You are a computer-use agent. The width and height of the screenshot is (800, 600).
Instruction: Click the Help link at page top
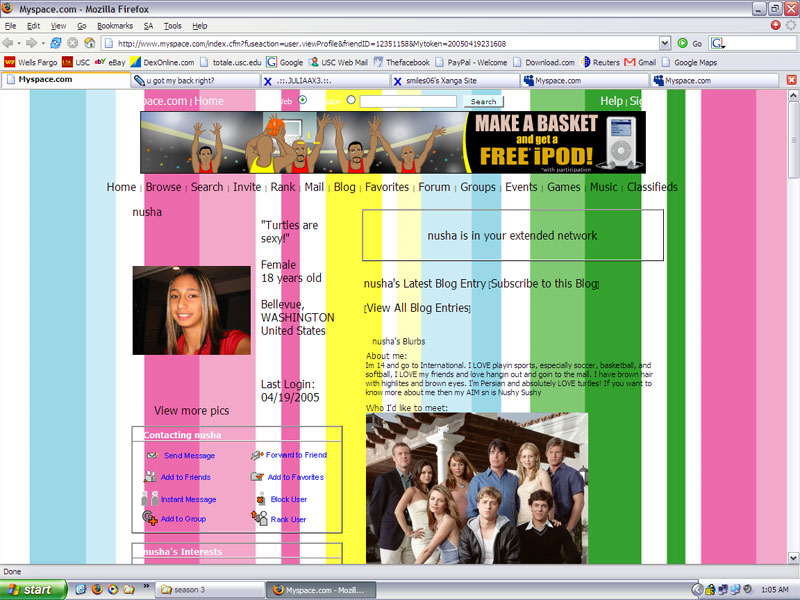tap(611, 101)
